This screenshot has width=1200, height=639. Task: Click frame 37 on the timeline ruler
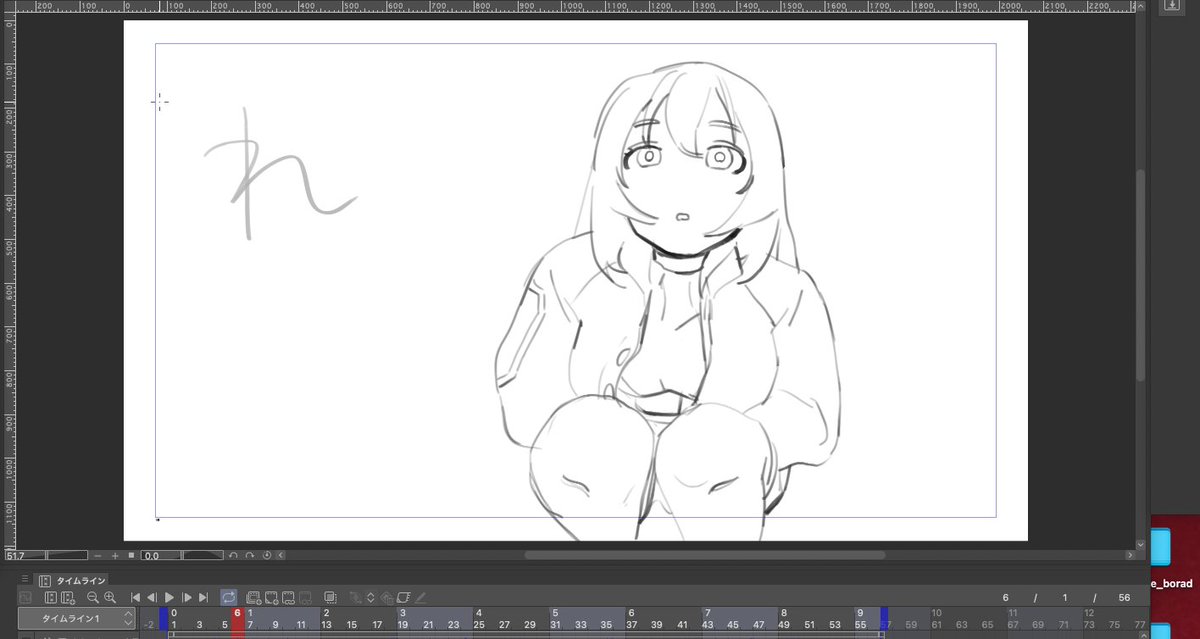[631, 625]
